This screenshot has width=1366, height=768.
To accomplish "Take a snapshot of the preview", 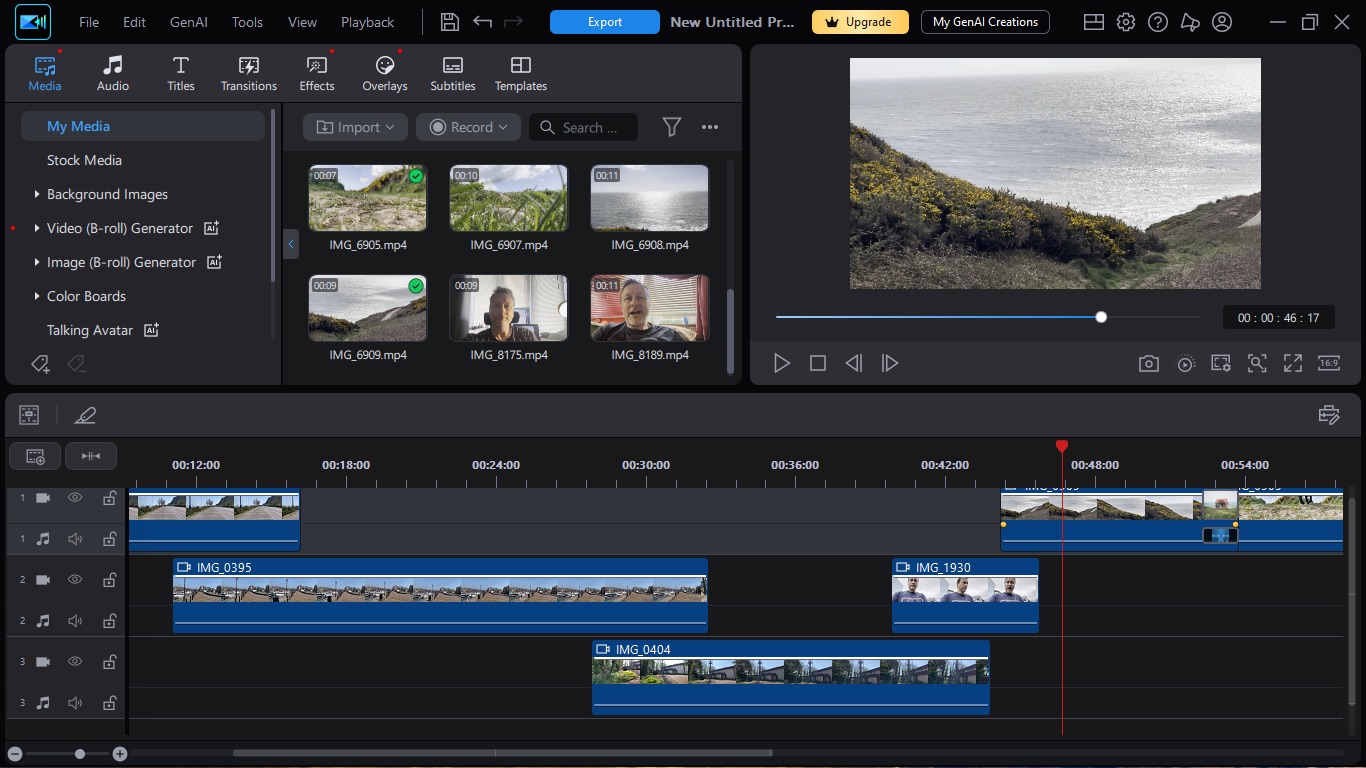I will (1149, 364).
